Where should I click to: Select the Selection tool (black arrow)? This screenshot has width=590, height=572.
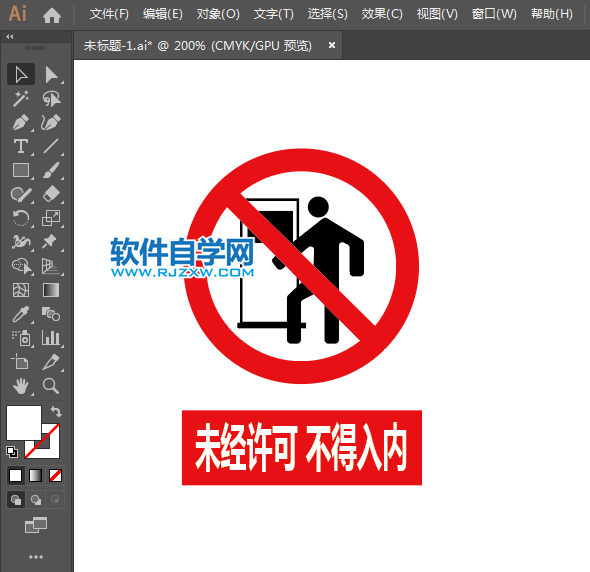pyautogui.click(x=21, y=74)
